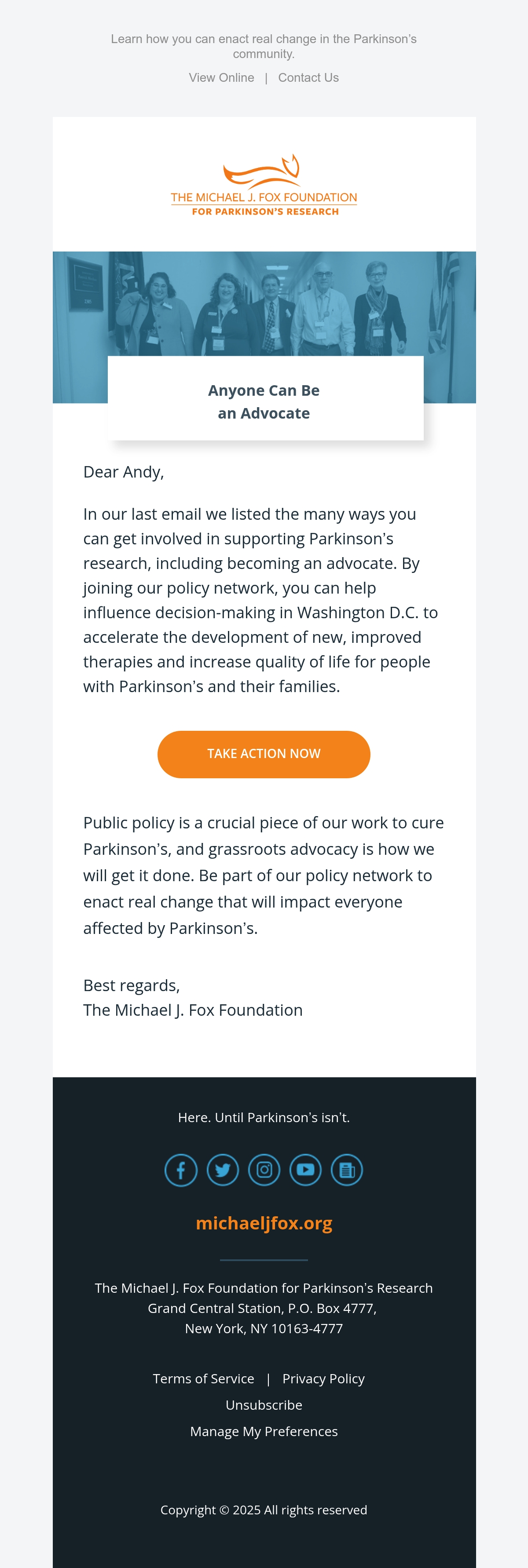
Task: Click the Here. Until Parkinson's isn't. tagline
Action: [x=264, y=1117]
